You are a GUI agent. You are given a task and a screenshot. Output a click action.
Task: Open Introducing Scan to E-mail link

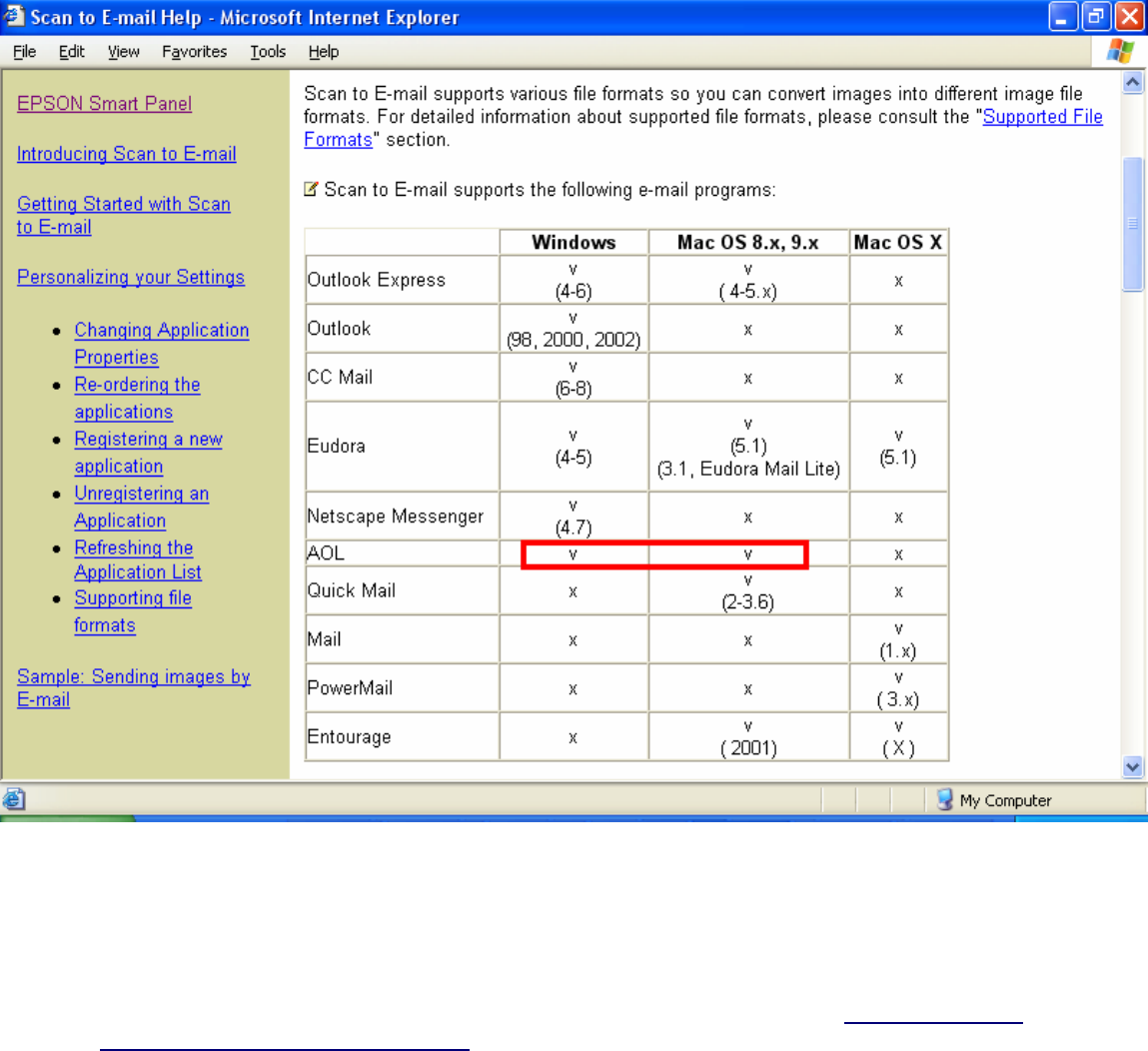pyautogui.click(x=126, y=154)
